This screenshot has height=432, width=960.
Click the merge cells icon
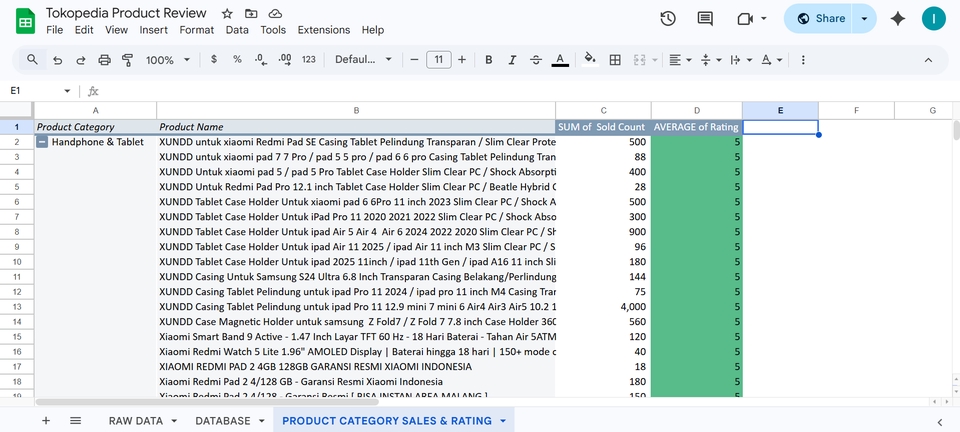click(x=640, y=60)
